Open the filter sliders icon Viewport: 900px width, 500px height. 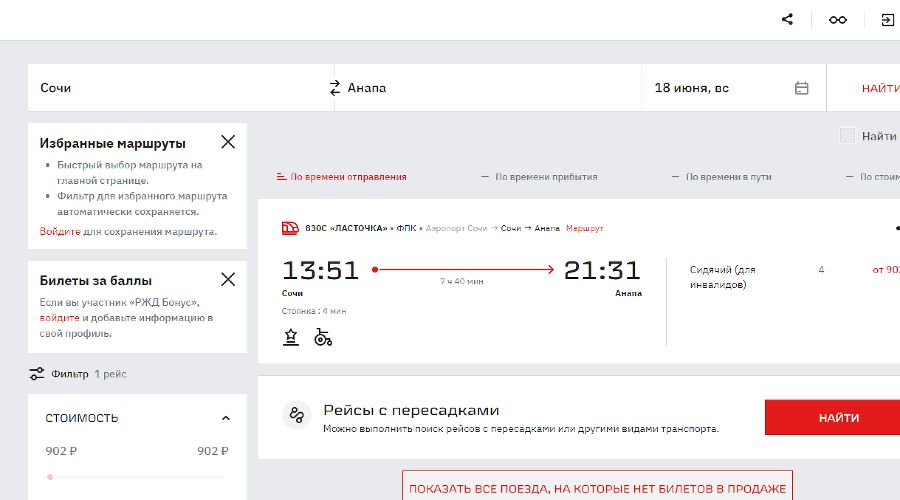(x=37, y=374)
